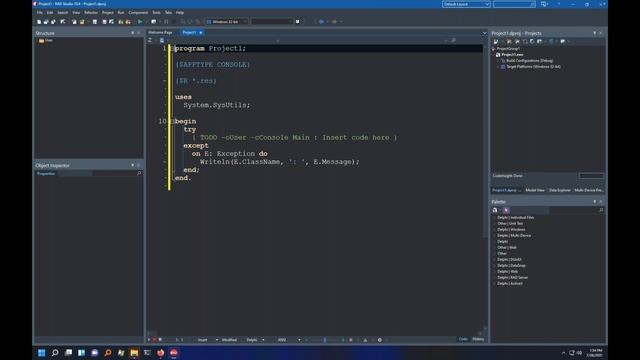
Task: Close the Project1 editor tab
Action: pyautogui.click(x=201, y=33)
